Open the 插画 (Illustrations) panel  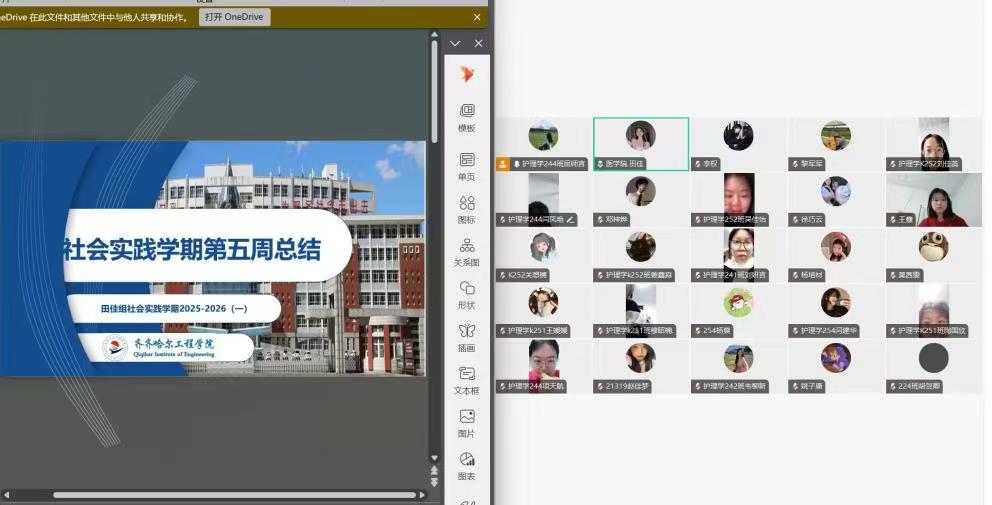467,337
